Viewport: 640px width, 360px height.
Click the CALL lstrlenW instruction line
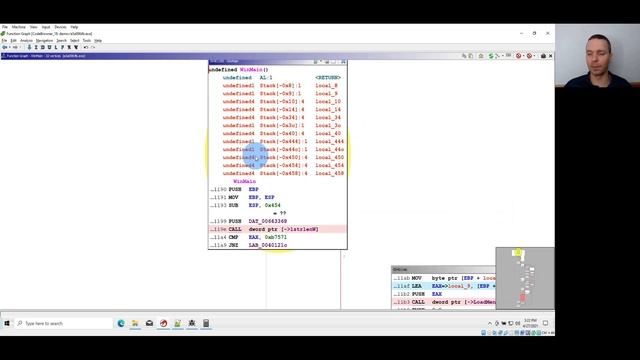(278, 229)
